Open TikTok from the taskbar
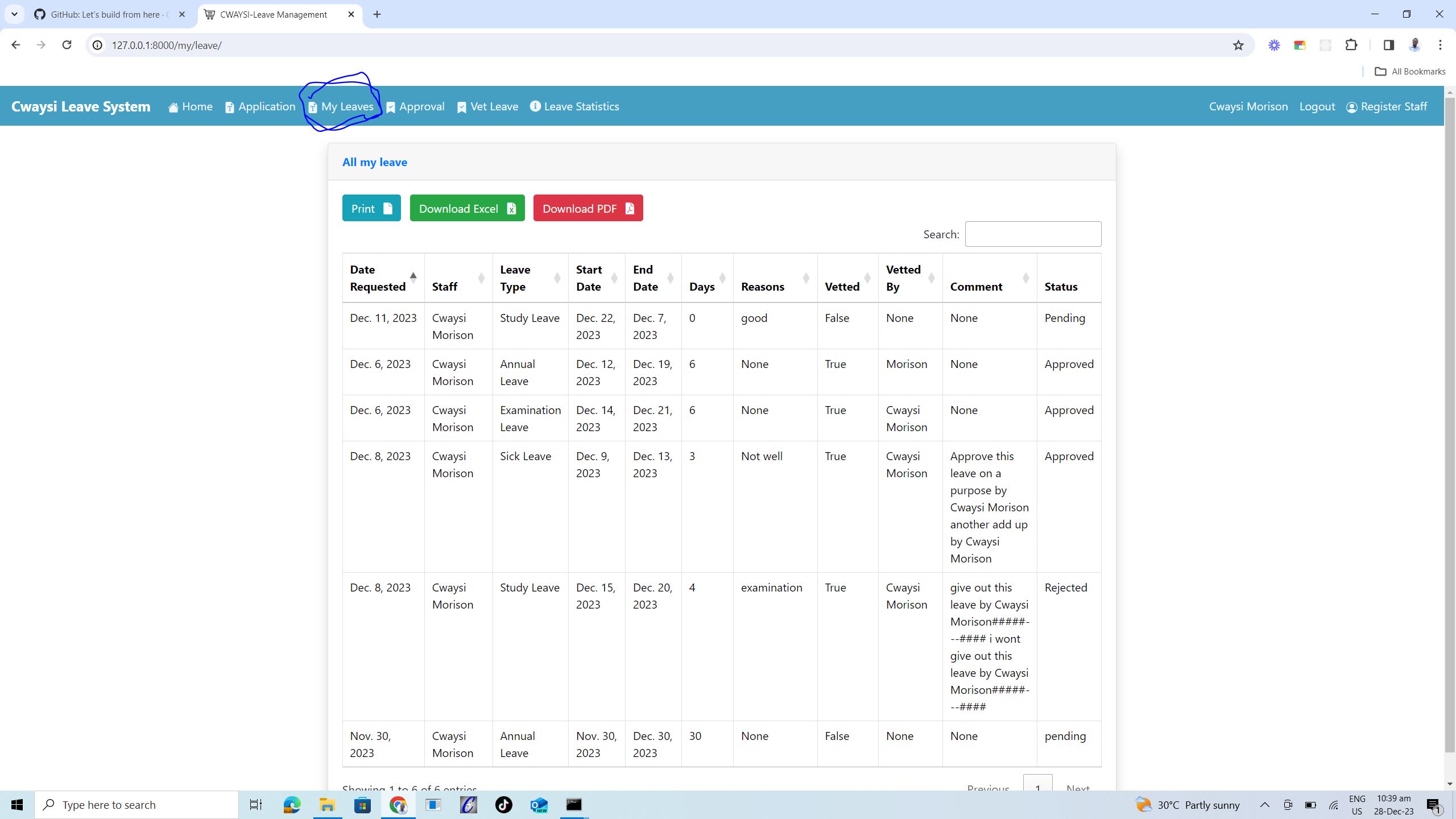The image size is (1456, 819). (503, 804)
